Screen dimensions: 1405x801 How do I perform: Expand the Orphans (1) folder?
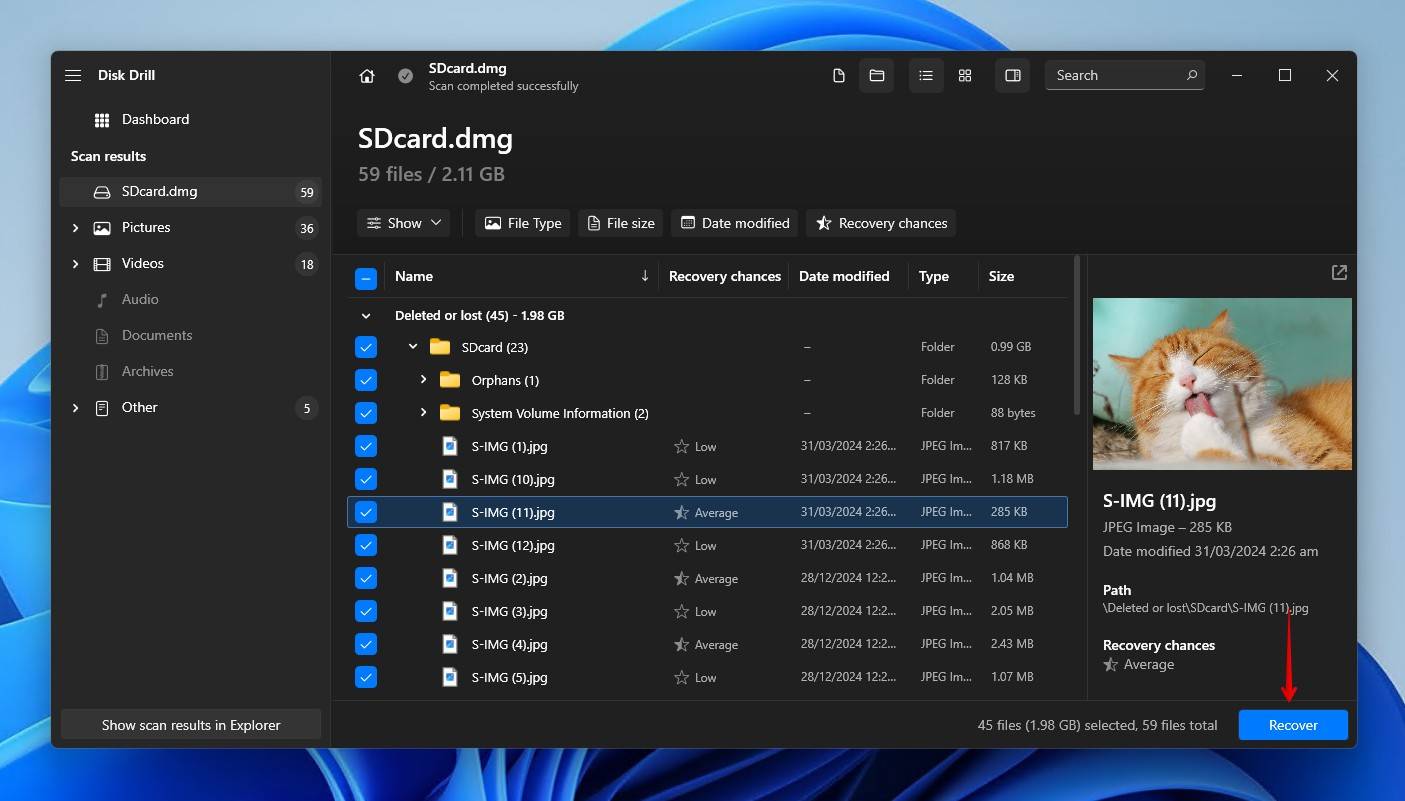pos(423,380)
